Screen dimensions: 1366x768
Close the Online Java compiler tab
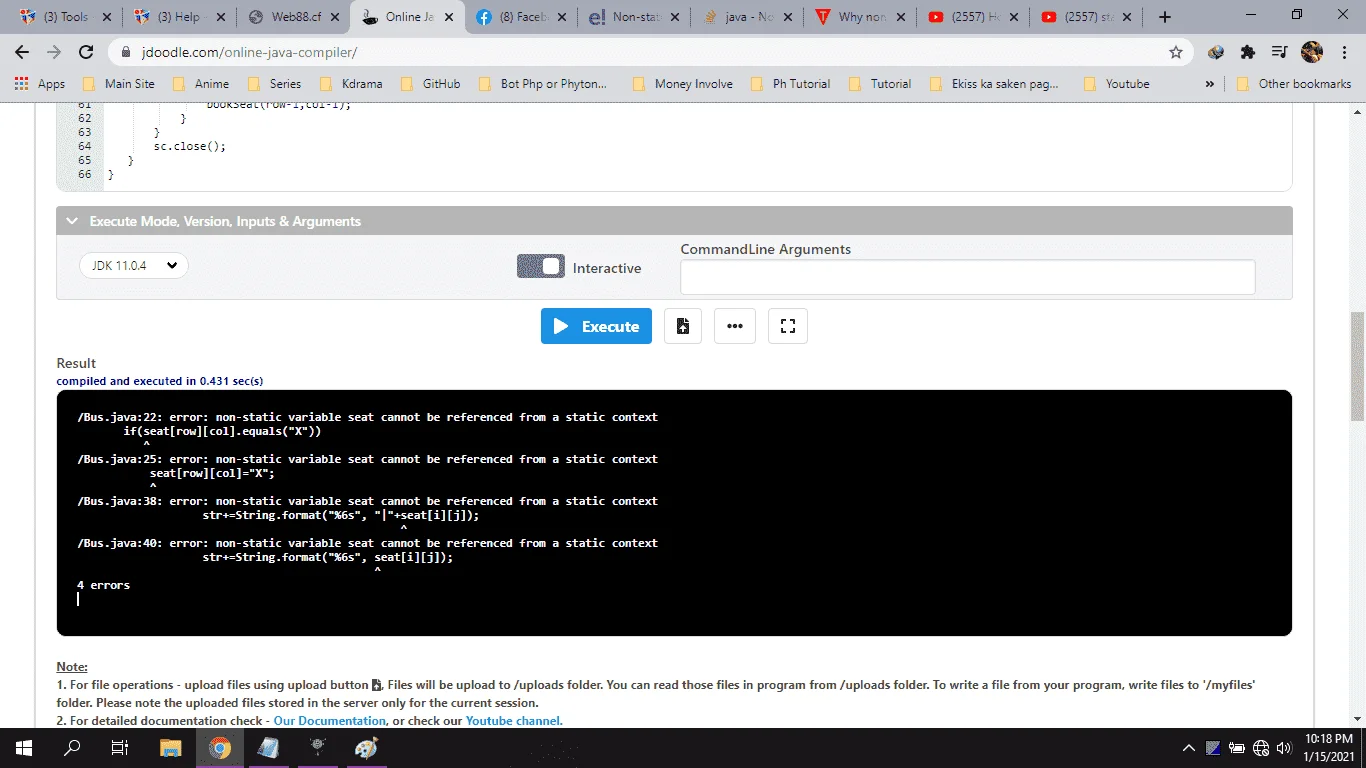[449, 17]
